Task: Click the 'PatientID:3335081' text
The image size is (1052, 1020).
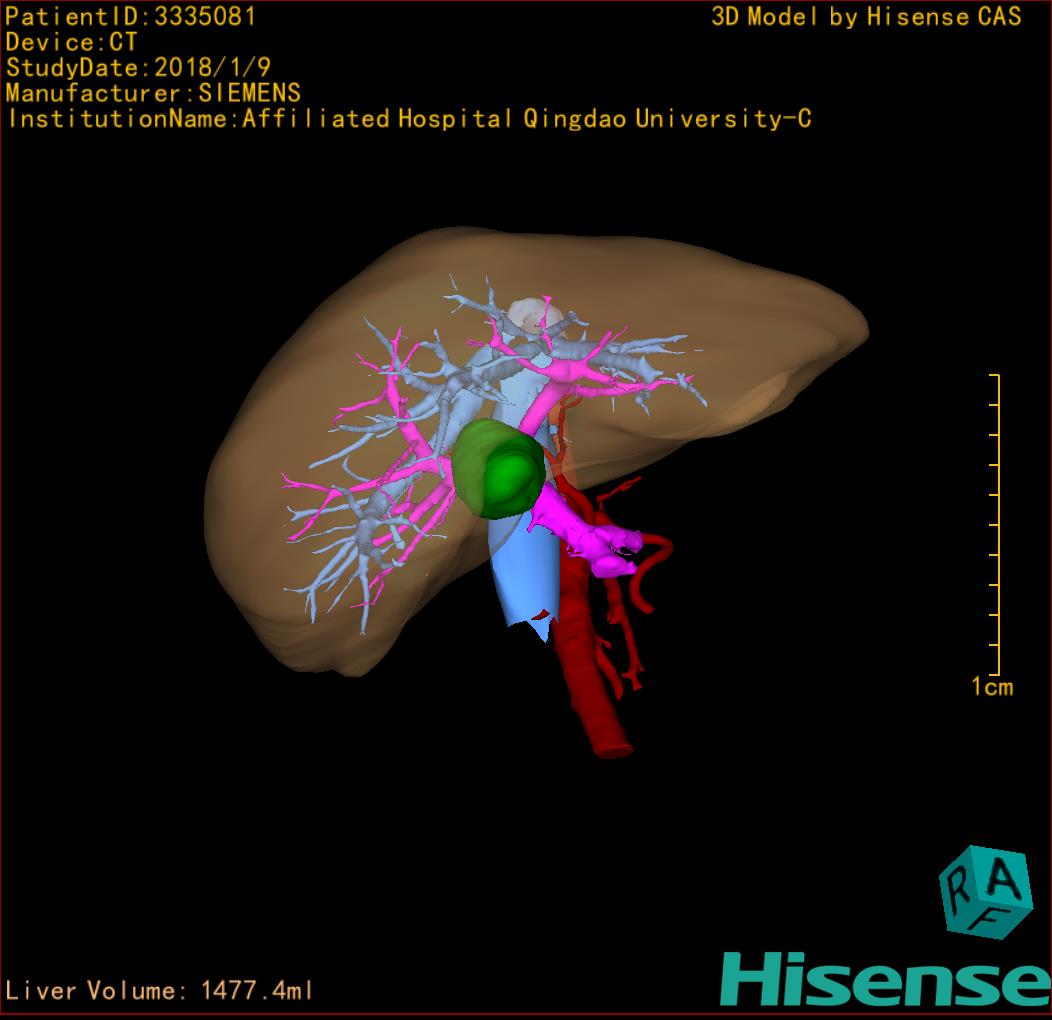Action: point(131,16)
